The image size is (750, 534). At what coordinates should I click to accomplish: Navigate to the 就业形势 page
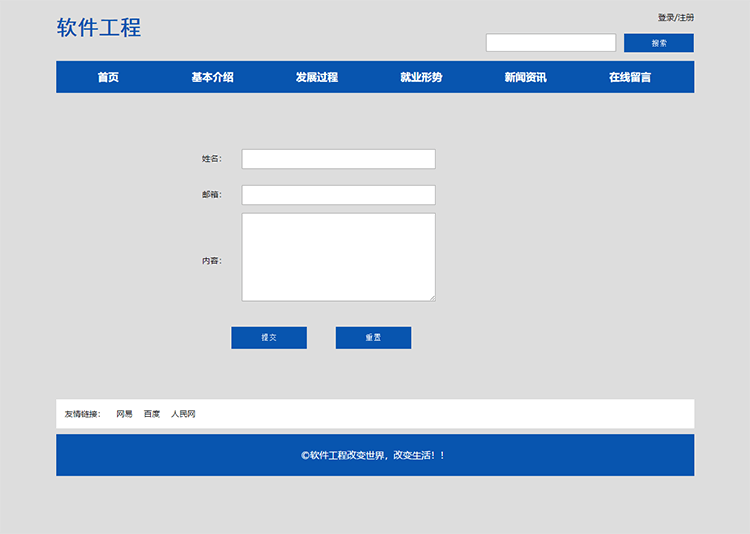[421, 77]
